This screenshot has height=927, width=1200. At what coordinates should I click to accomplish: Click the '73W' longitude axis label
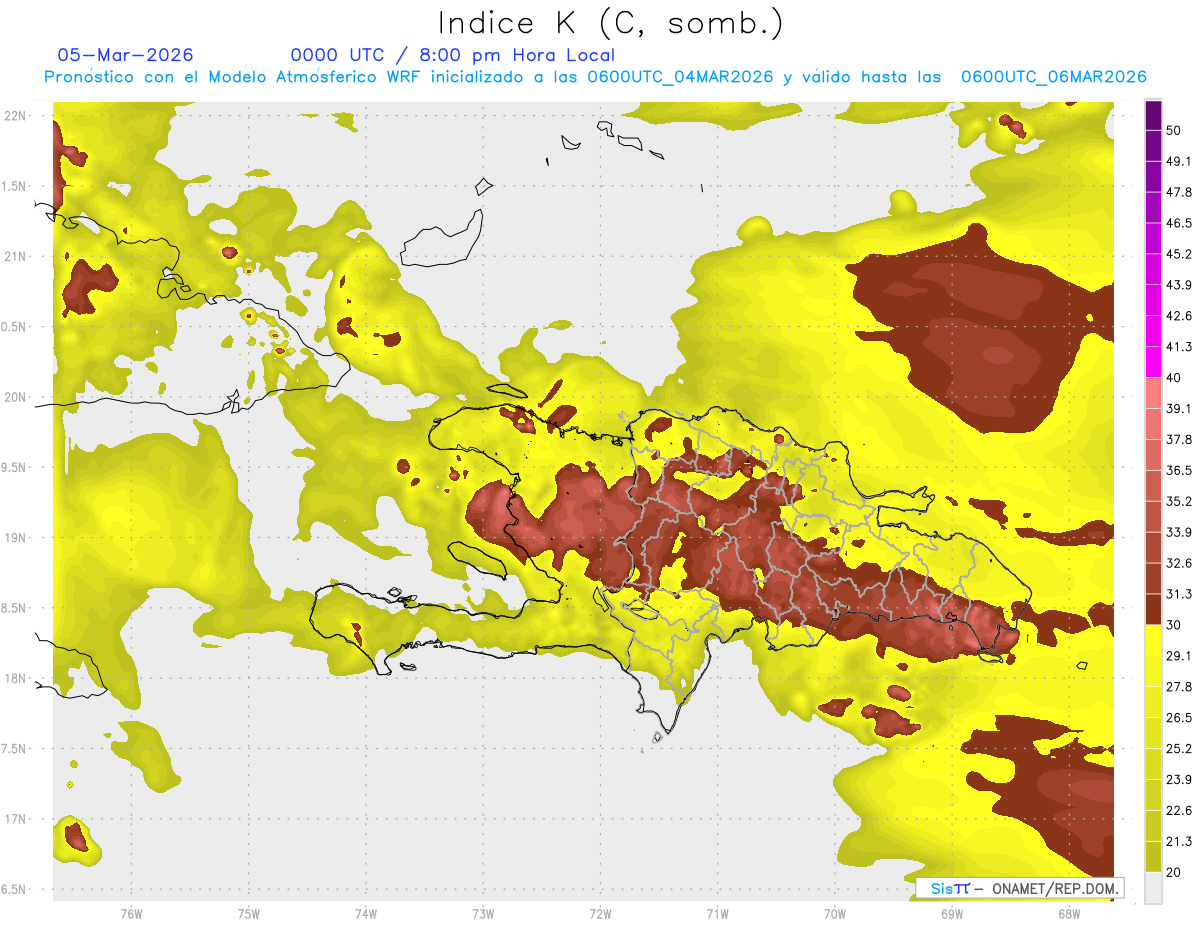coord(483,912)
